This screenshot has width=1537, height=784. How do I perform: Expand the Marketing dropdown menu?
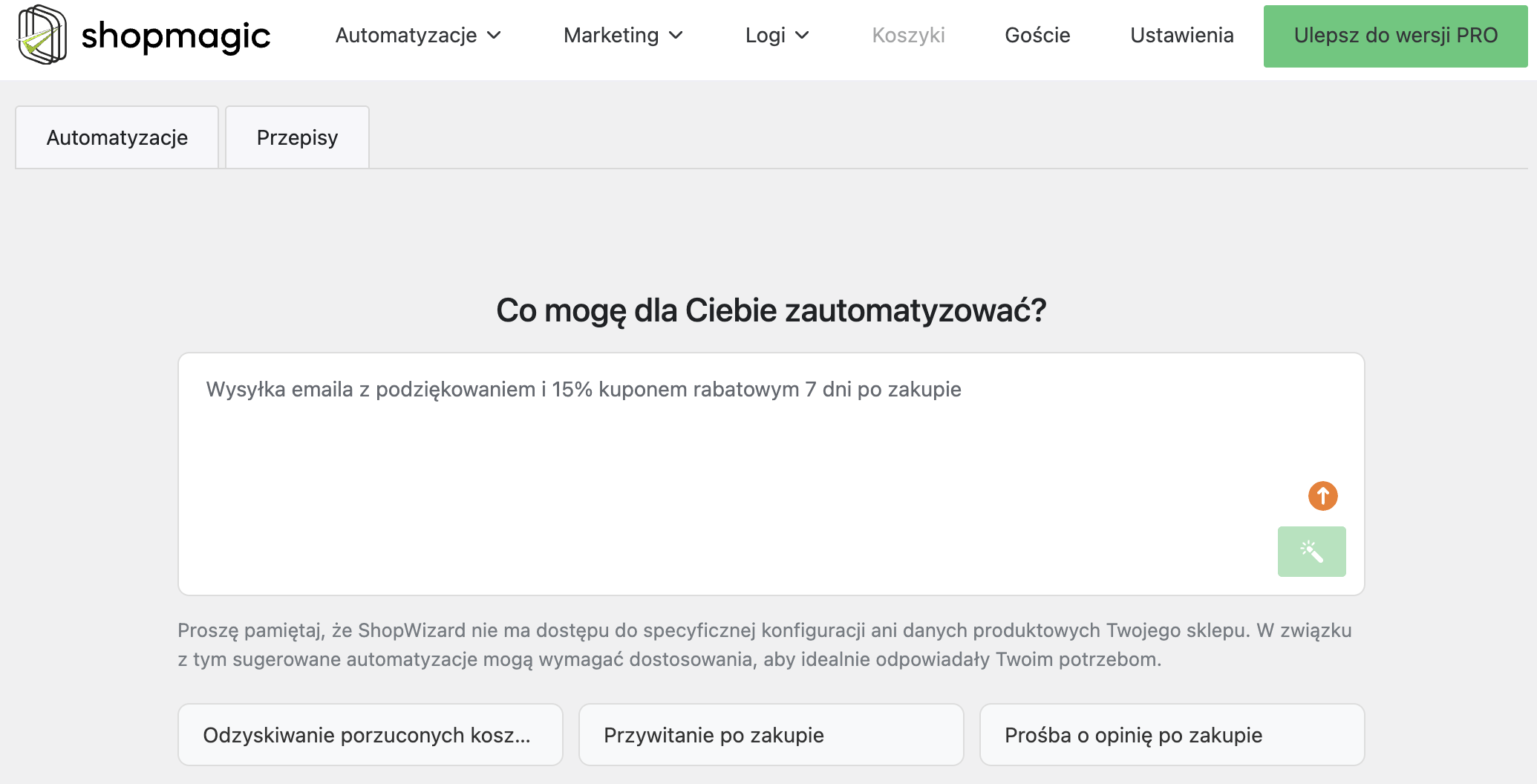(676, 35)
